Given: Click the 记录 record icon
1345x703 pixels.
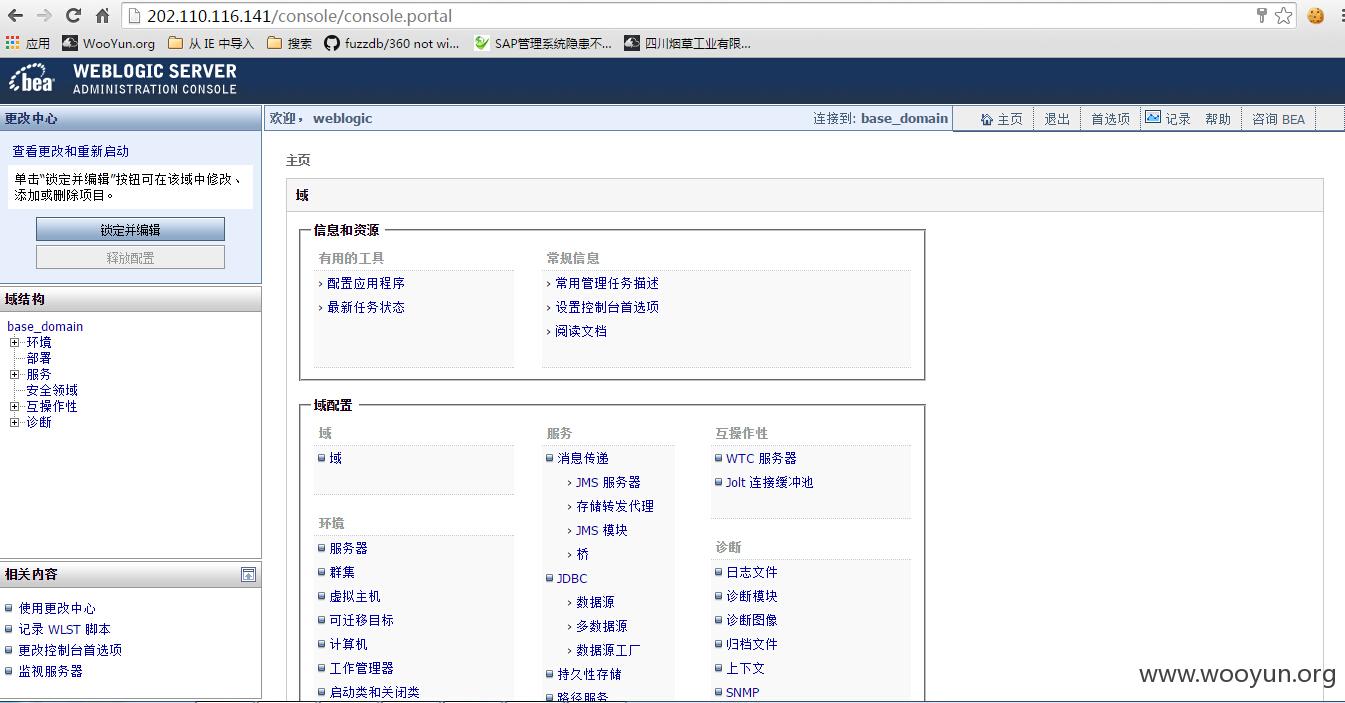Looking at the screenshot, I should click(x=1153, y=117).
